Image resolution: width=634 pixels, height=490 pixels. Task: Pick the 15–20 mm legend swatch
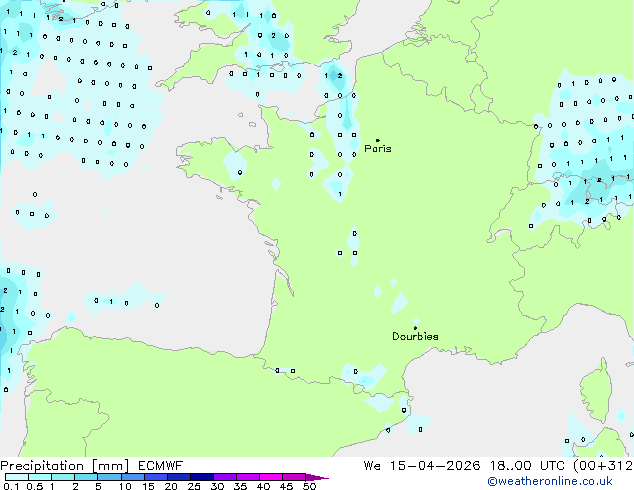156,477
